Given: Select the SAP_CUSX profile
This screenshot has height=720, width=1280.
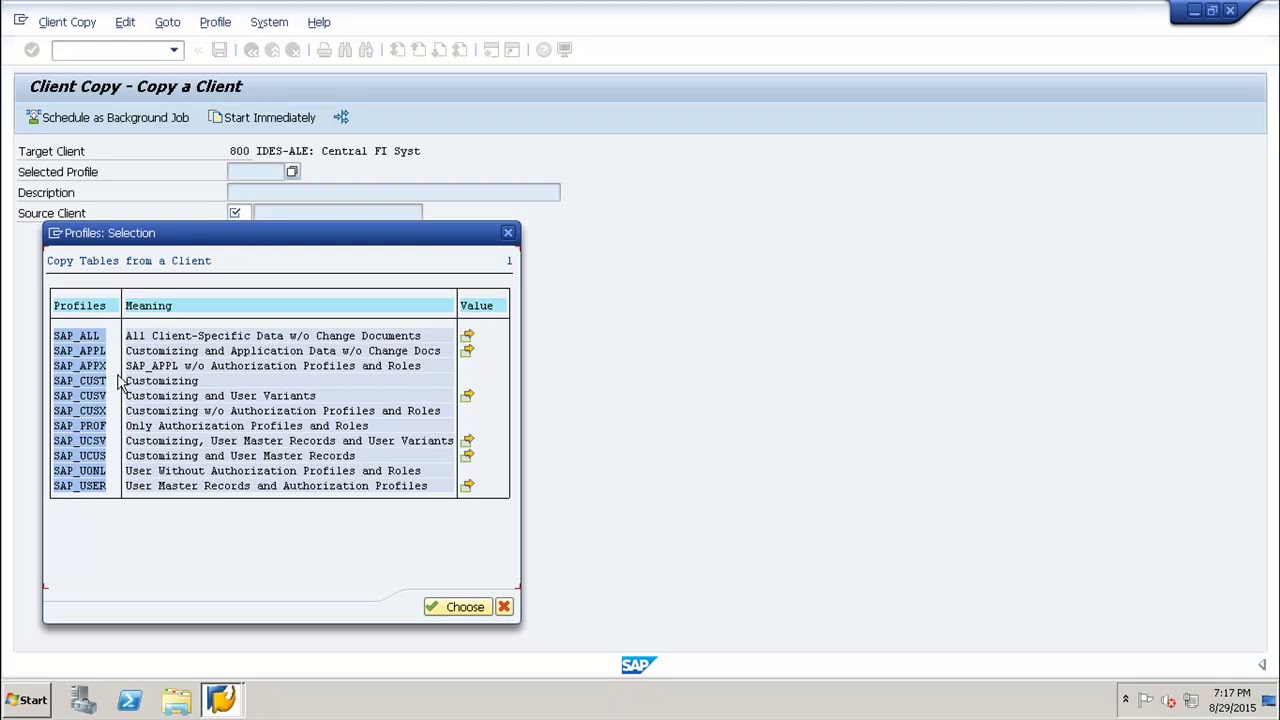Looking at the screenshot, I should coord(79,411).
